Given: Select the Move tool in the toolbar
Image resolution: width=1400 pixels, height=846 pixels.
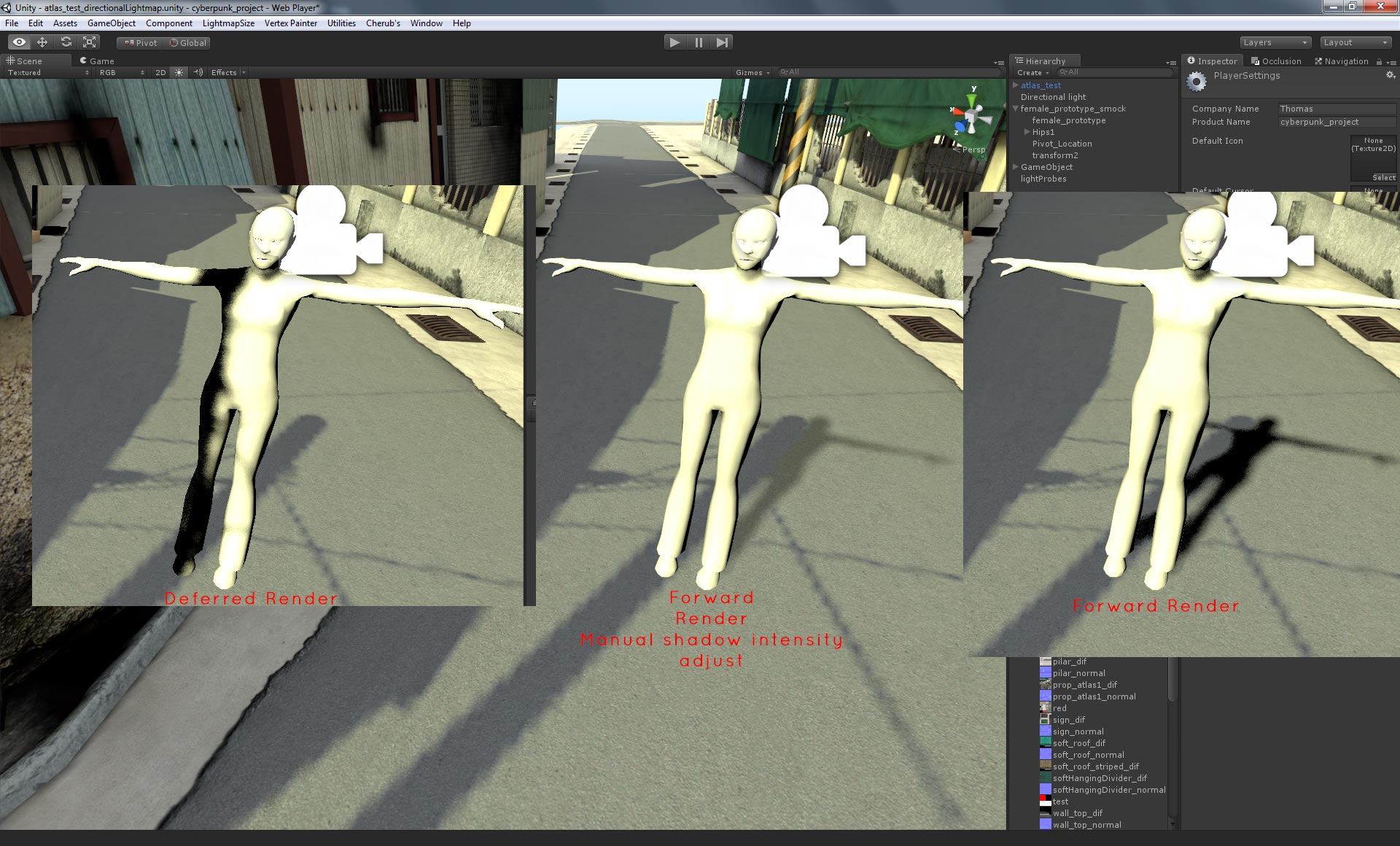Looking at the screenshot, I should point(42,42).
